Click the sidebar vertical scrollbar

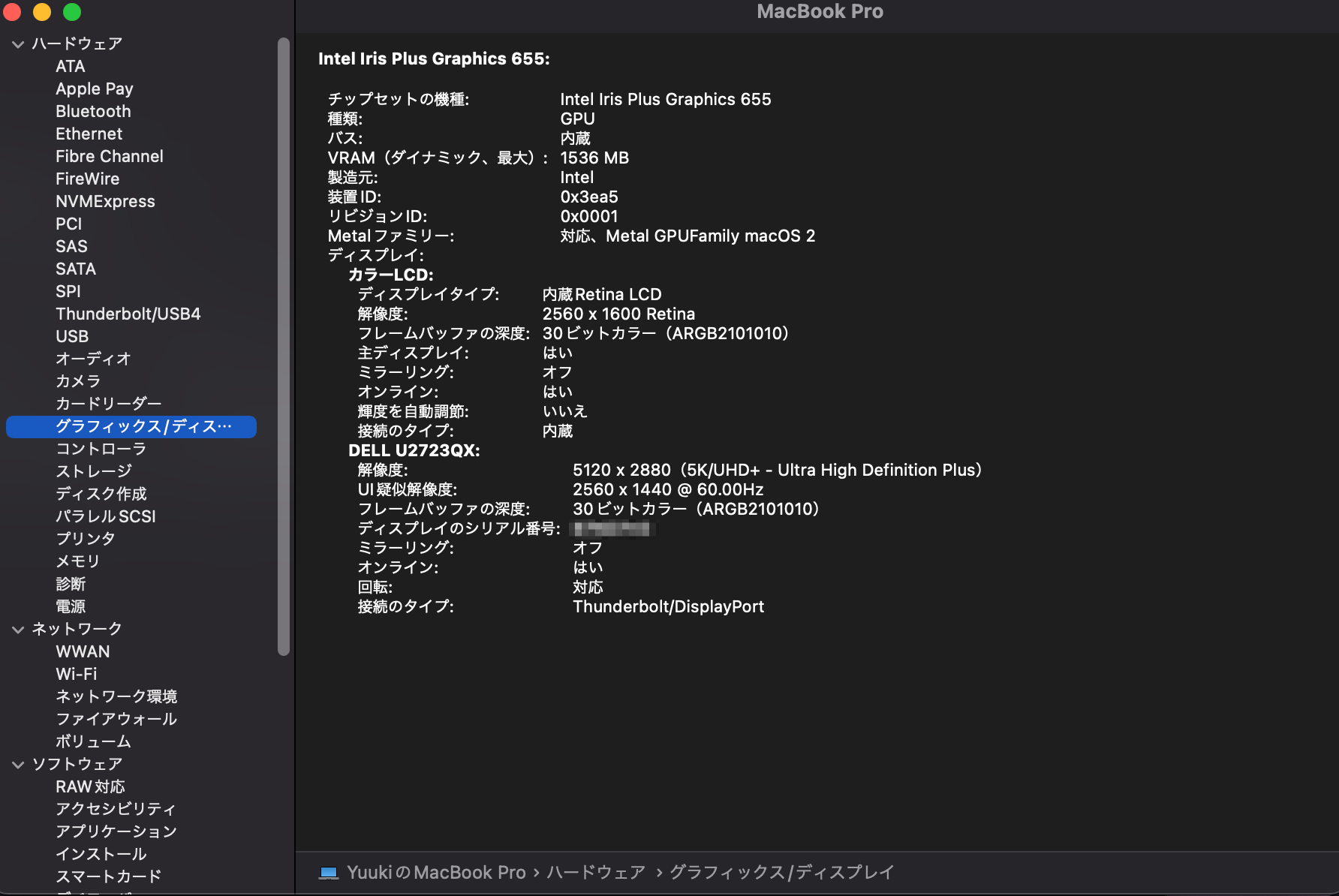[x=284, y=347]
